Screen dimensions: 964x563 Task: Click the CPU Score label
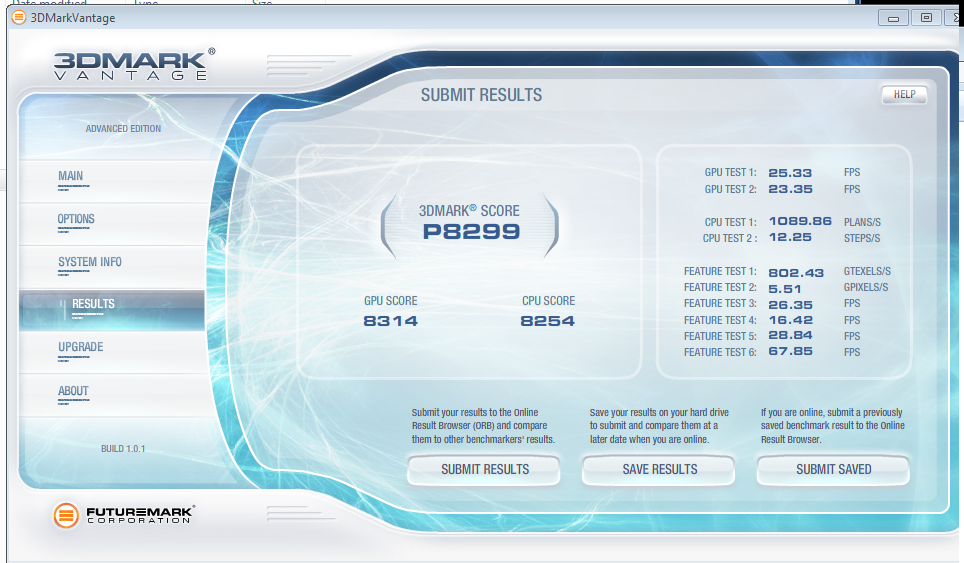(548, 301)
